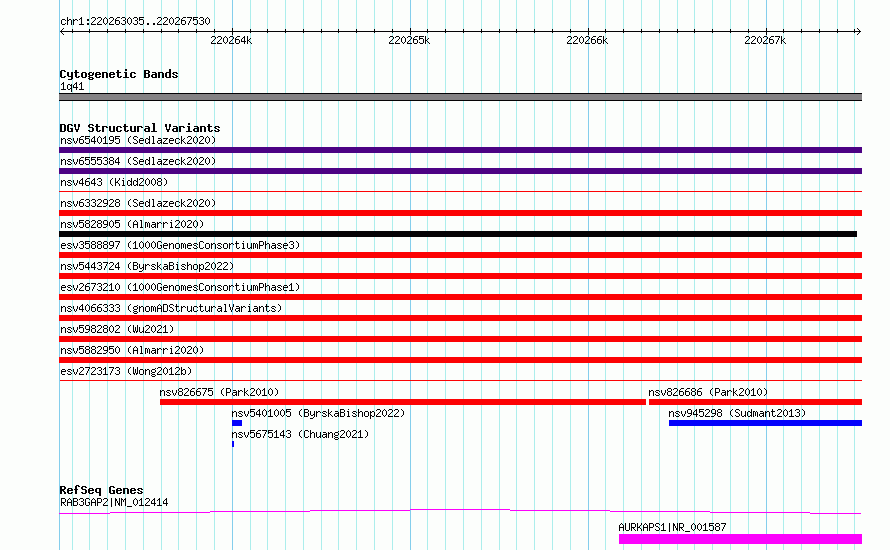890x550 pixels.
Task: Open variant nsv5401005 (ByrskaBishop2022) label
Action: [x=318, y=413]
